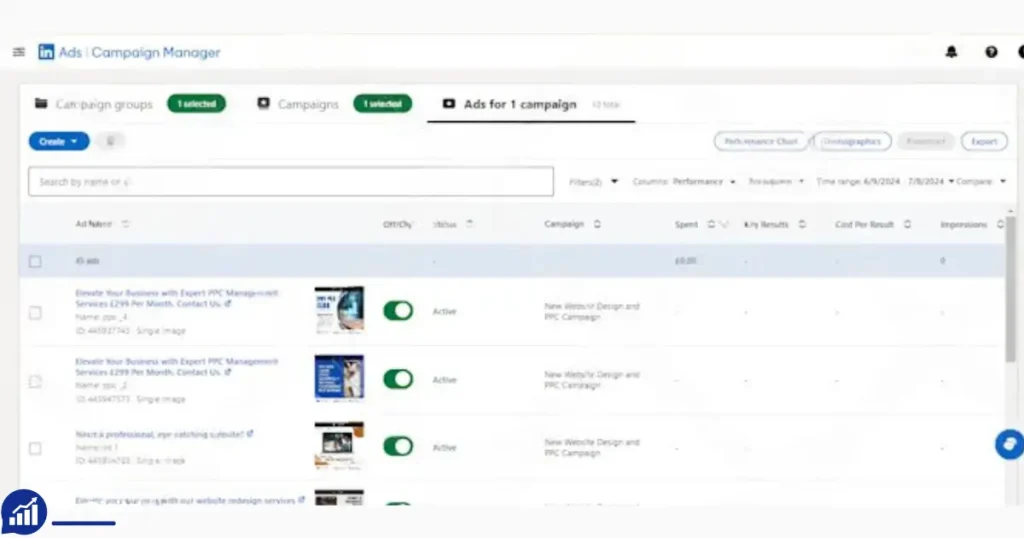Open external link icon for eye-catching website ad
Screen dimensions: 1024x538
click(250, 434)
